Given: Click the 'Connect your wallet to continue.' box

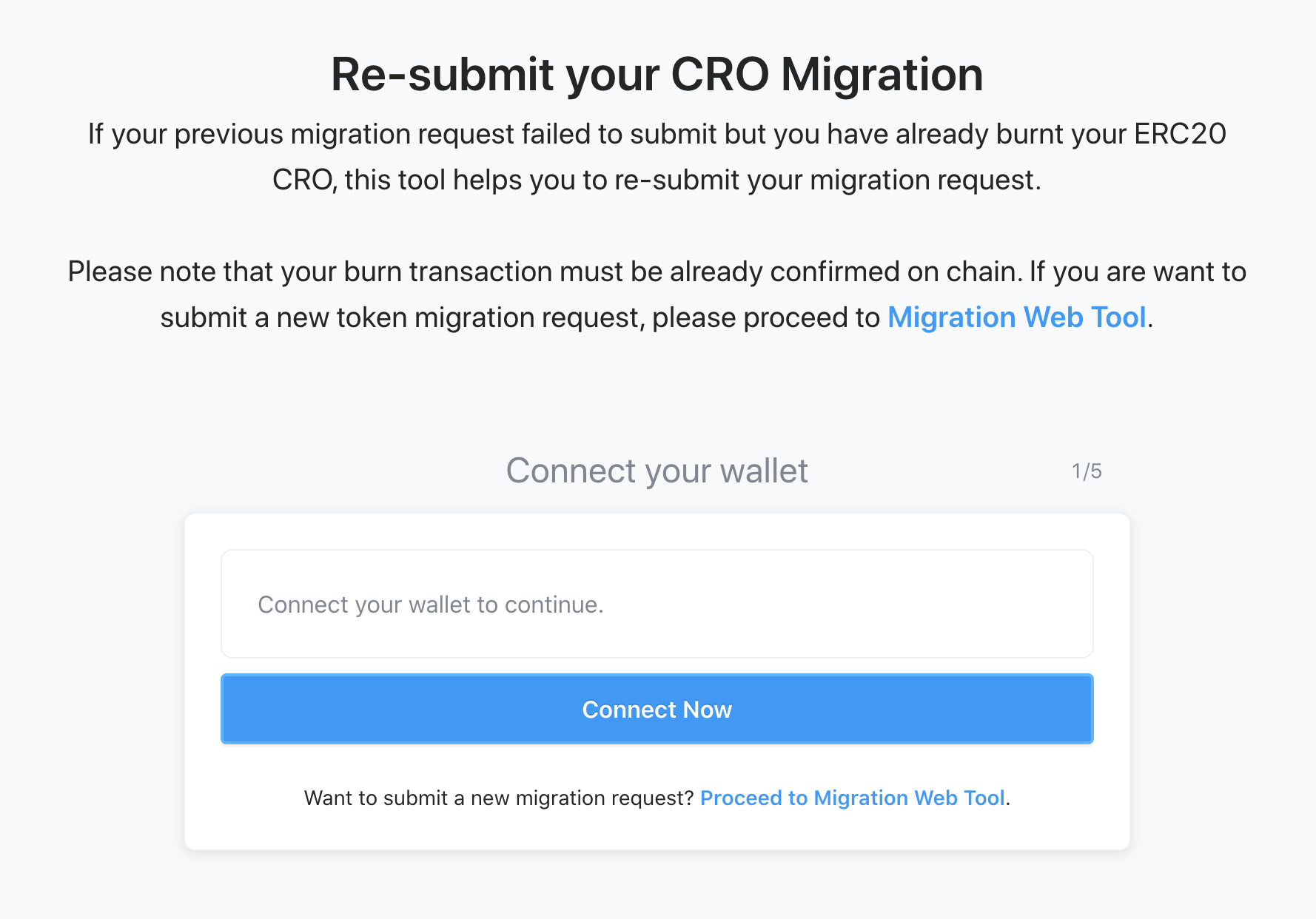Looking at the screenshot, I should pyautogui.click(x=657, y=604).
